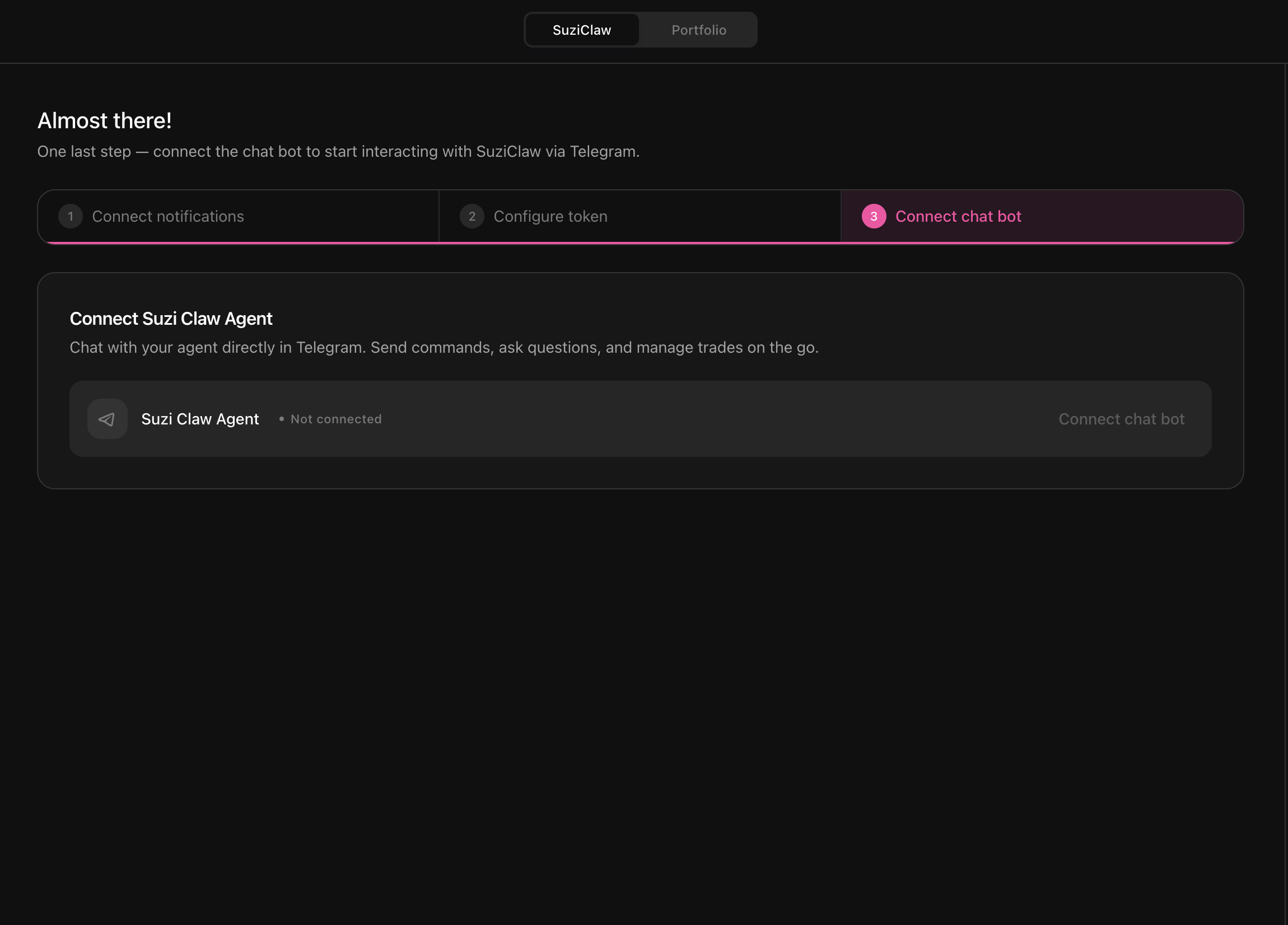Click the Suzi Claw Agent name
Screen dimensions: 1288x925
[x=200, y=419]
